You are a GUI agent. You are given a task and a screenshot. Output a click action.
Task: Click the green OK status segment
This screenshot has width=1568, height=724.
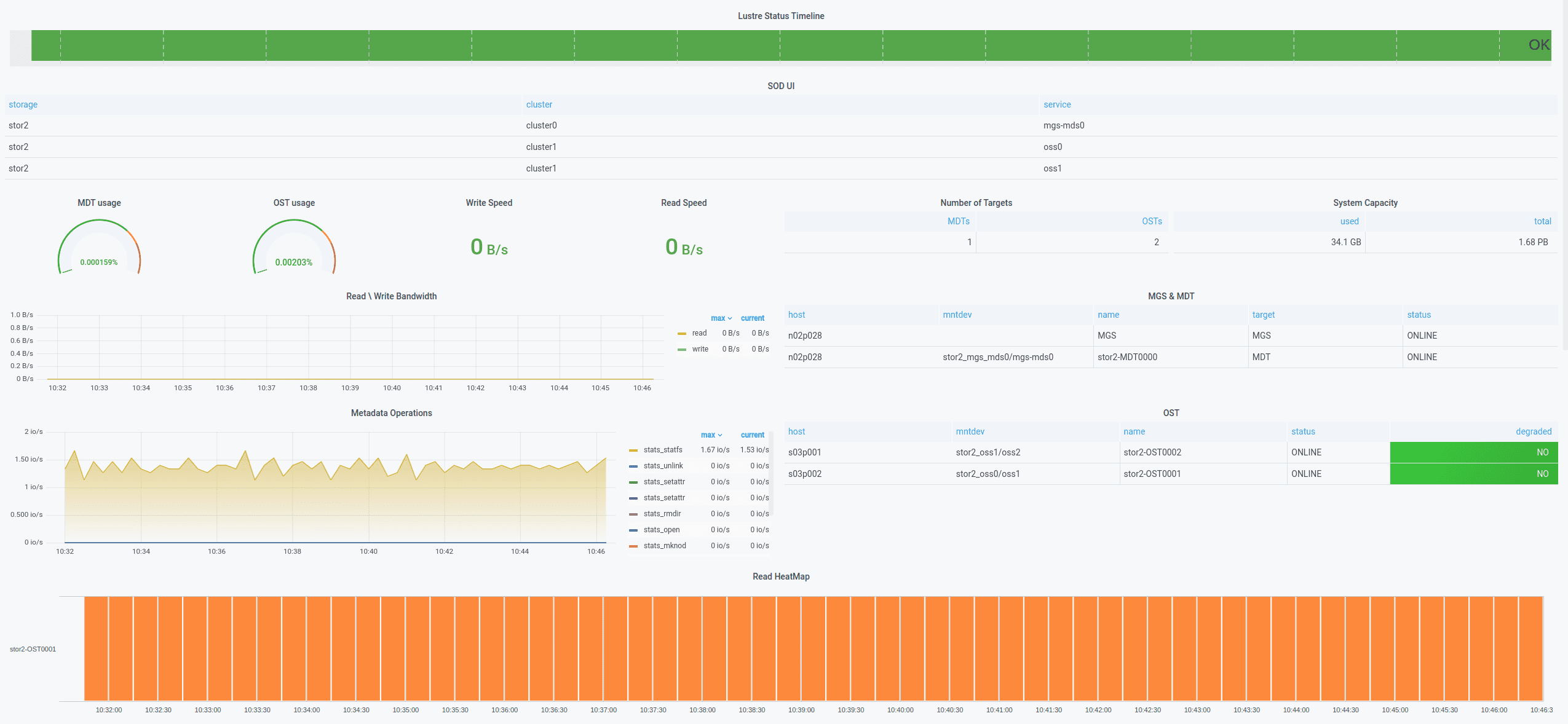point(780,44)
